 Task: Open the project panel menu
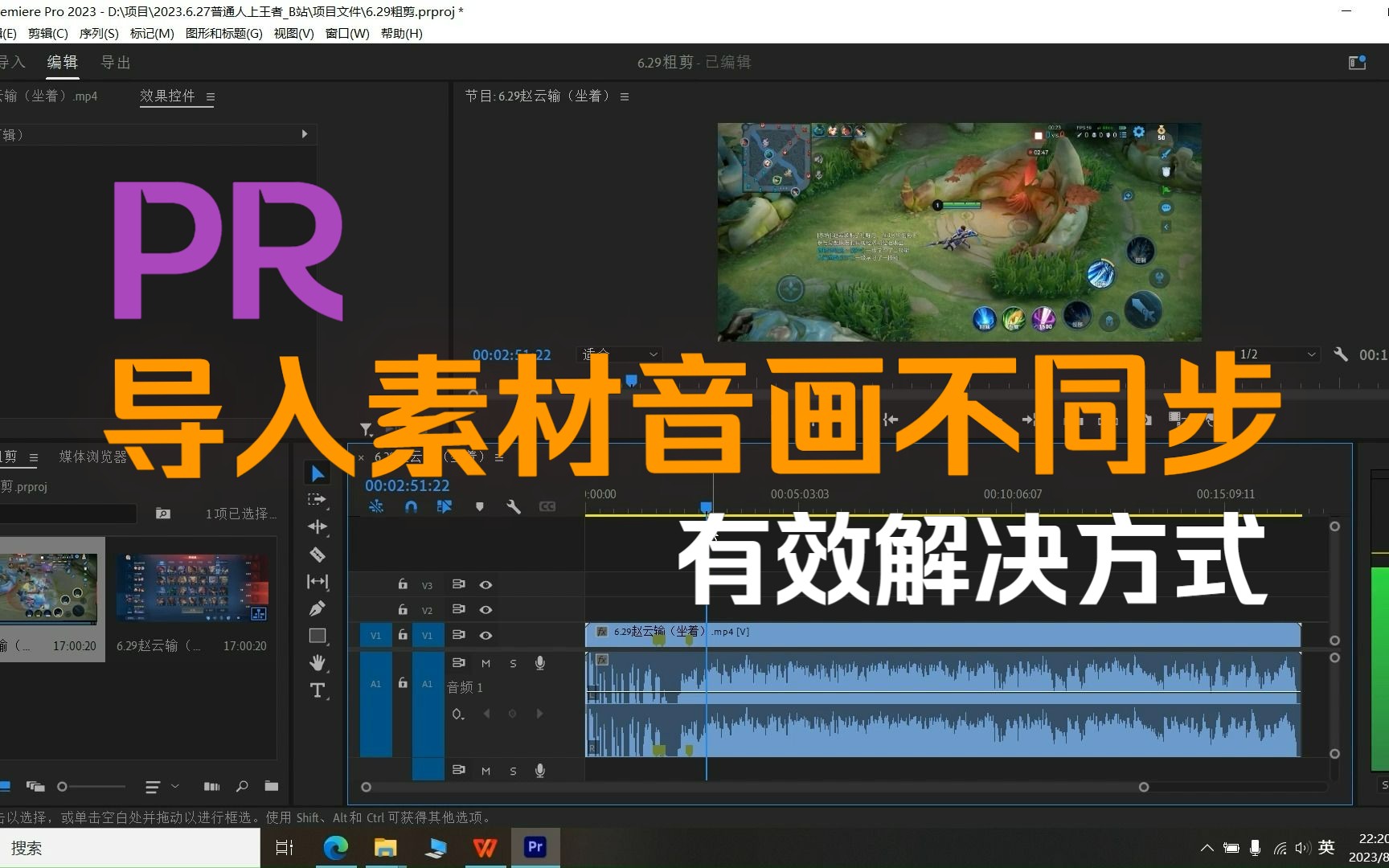[34, 457]
